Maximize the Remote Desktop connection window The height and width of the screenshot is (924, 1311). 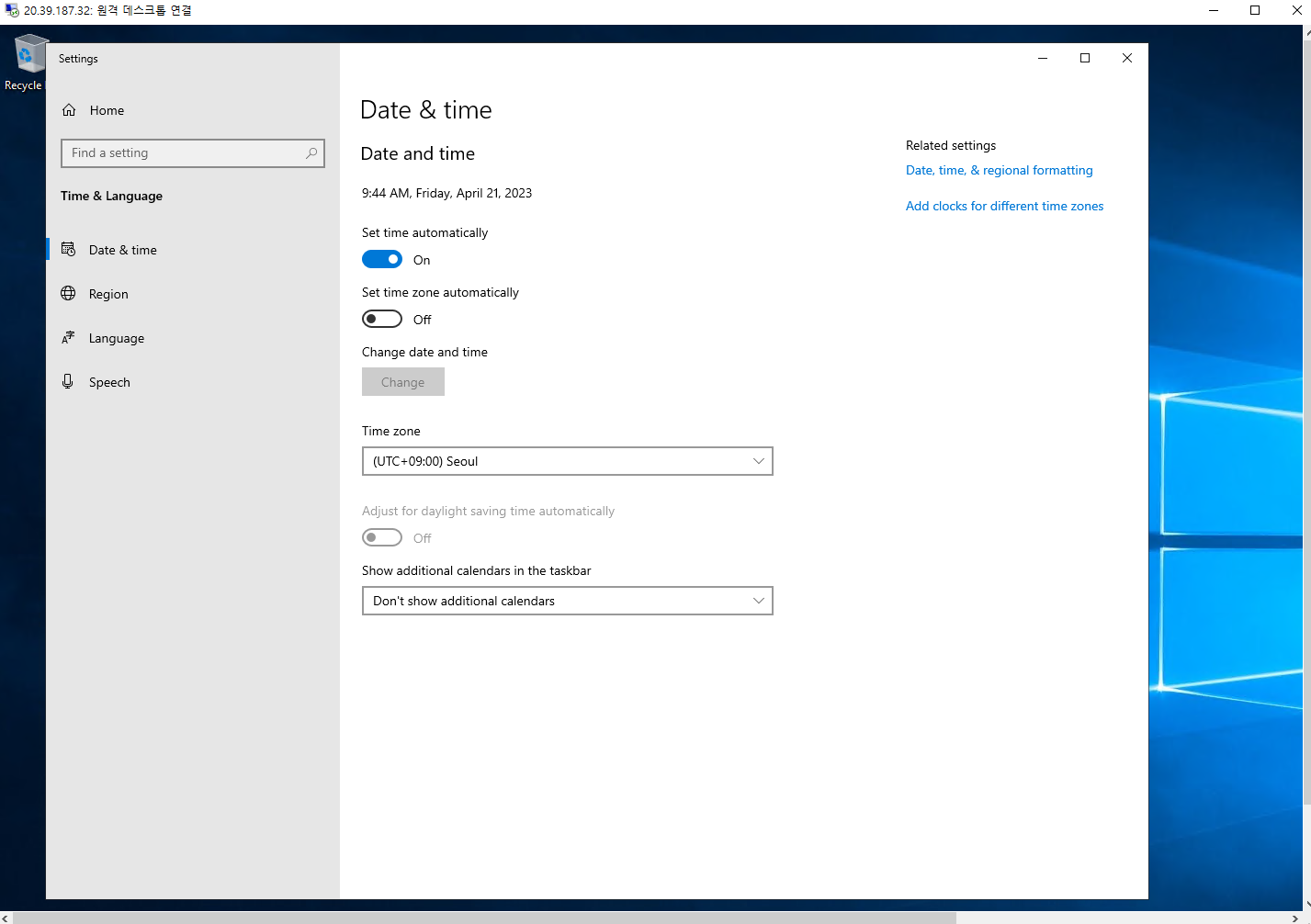pyautogui.click(x=1255, y=10)
